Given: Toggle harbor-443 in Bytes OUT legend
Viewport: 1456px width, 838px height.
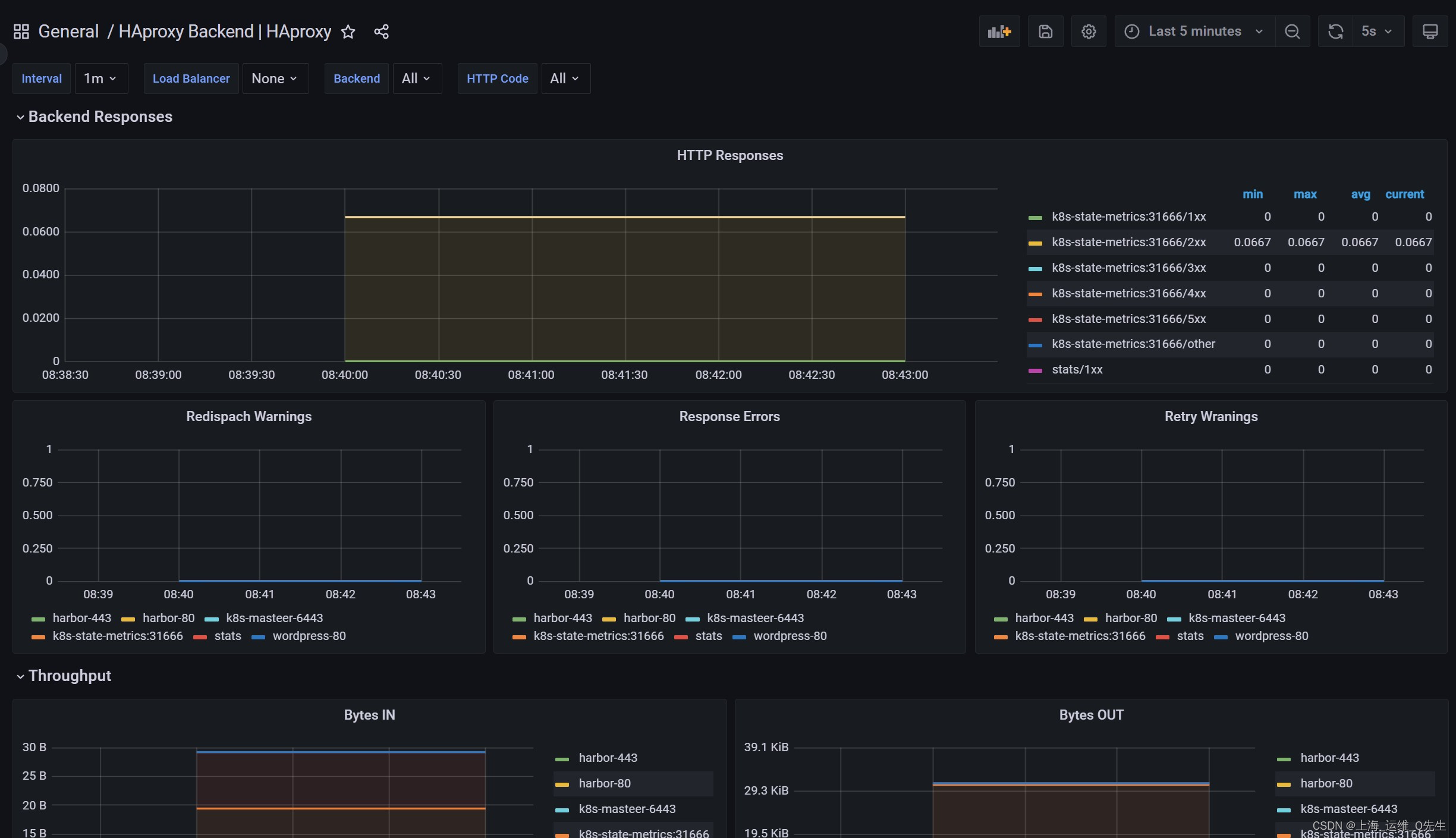Looking at the screenshot, I should click(1329, 758).
